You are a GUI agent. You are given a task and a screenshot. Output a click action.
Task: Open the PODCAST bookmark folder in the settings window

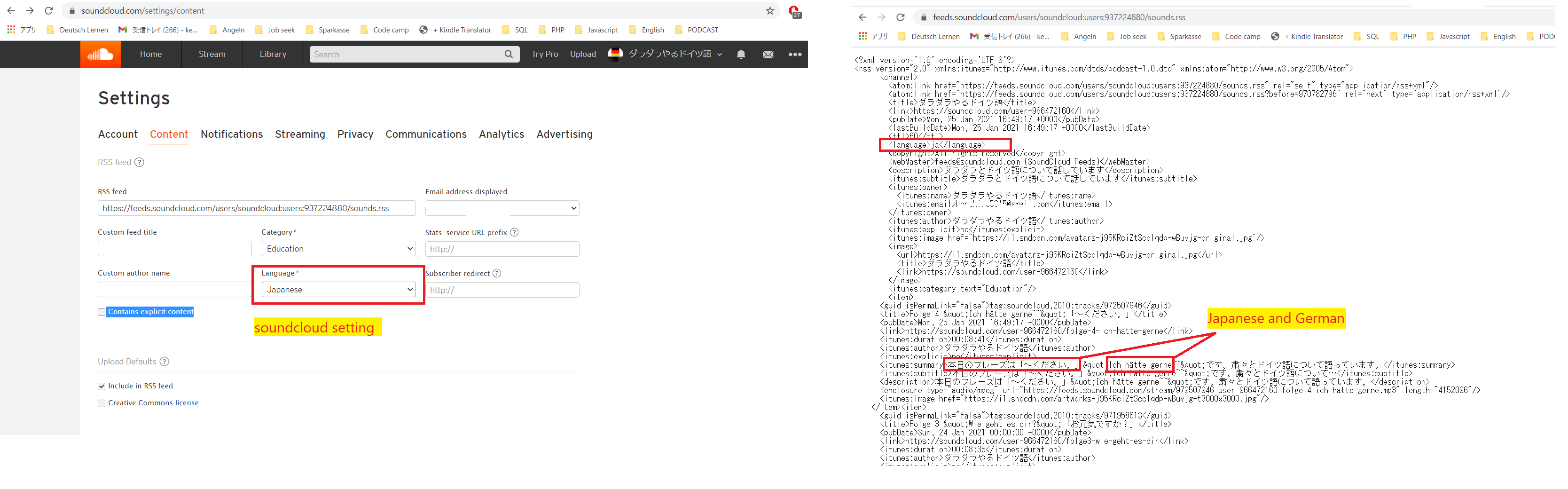(x=697, y=30)
